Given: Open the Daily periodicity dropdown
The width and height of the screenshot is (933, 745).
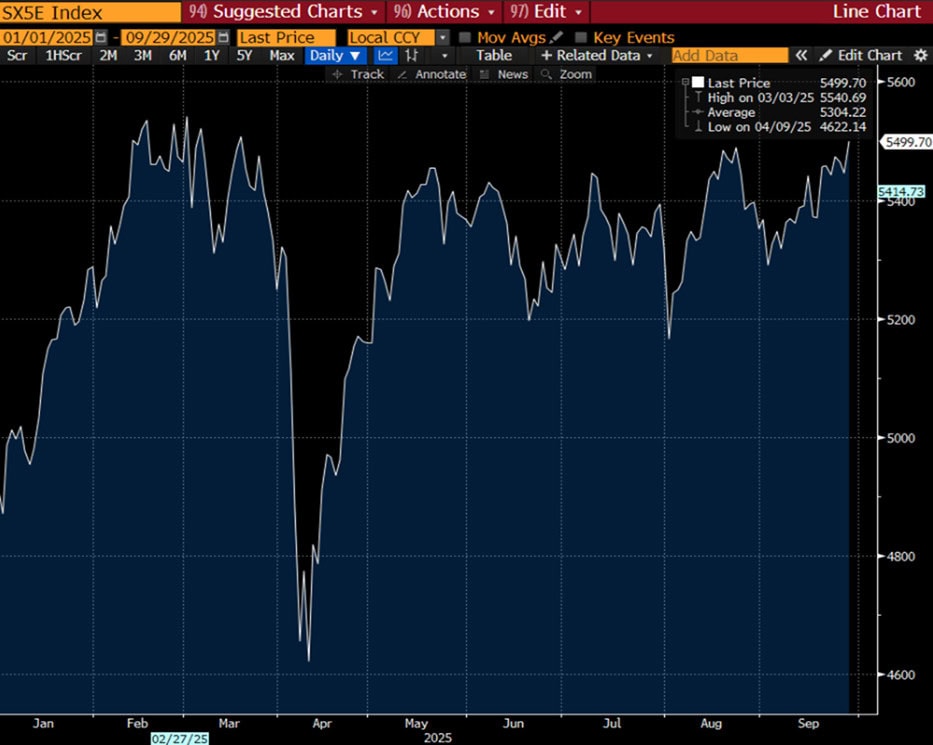Looking at the screenshot, I should [x=334, y=56].
